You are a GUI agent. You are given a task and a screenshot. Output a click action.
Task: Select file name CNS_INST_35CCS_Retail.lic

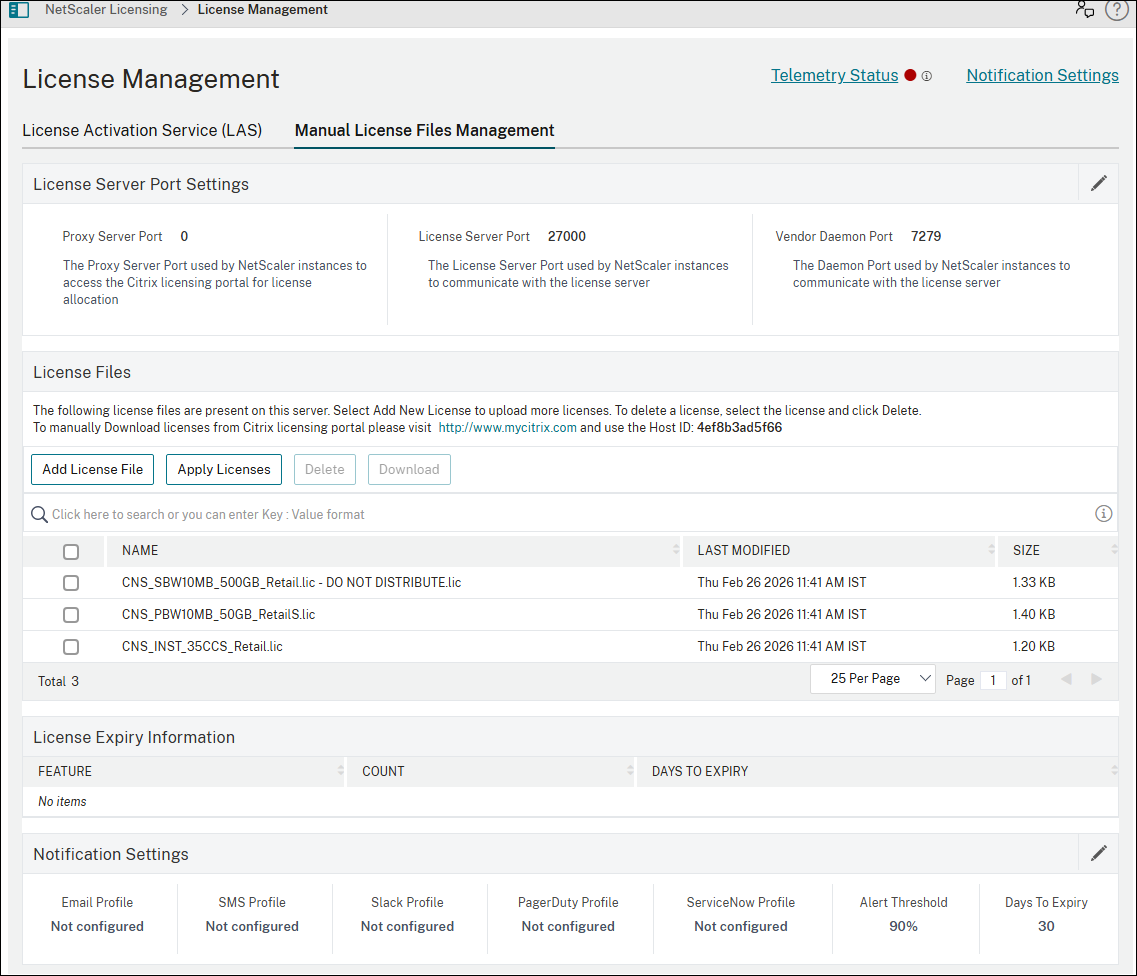coord(202,646)
